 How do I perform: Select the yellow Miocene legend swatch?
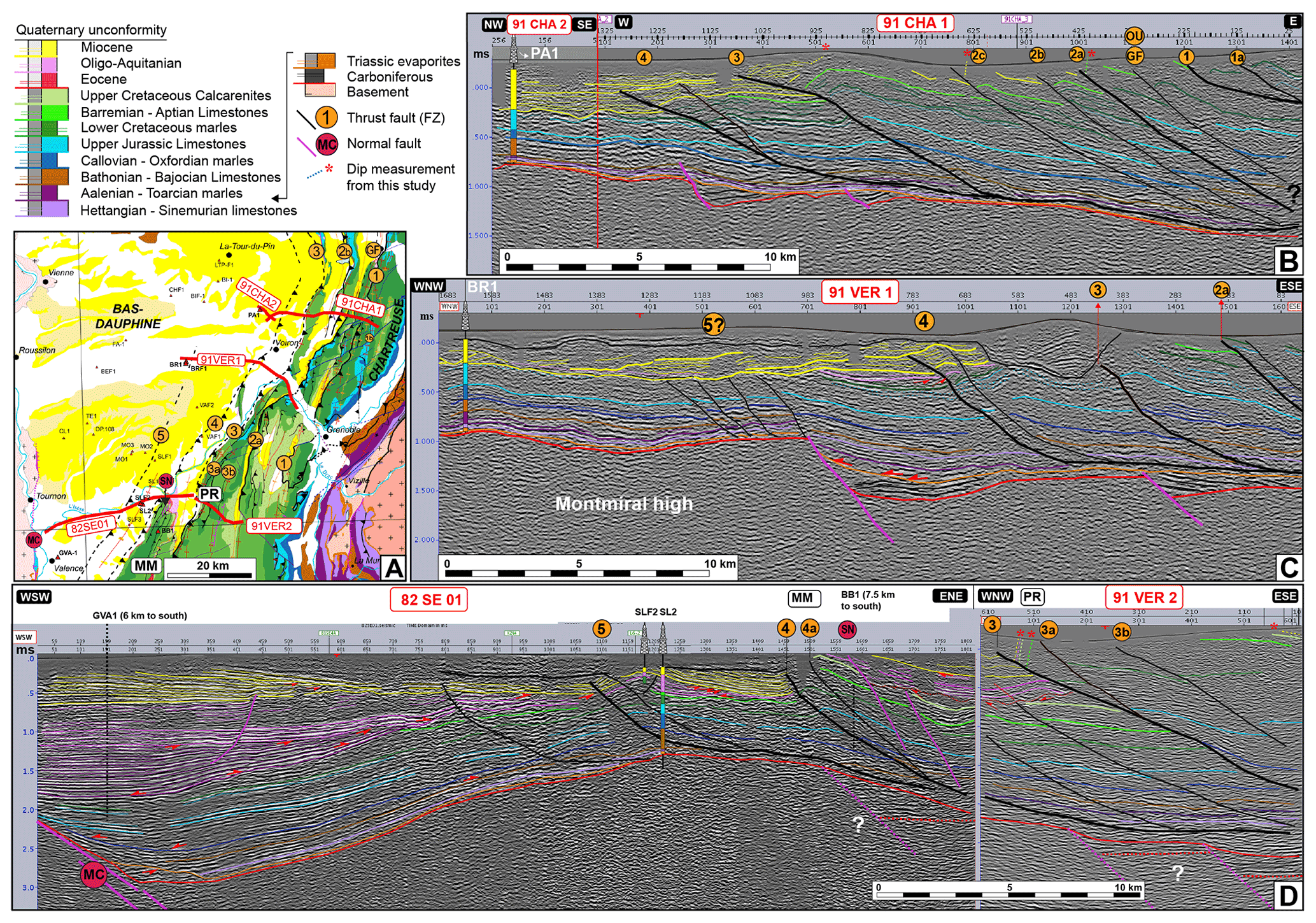(49, 48)
